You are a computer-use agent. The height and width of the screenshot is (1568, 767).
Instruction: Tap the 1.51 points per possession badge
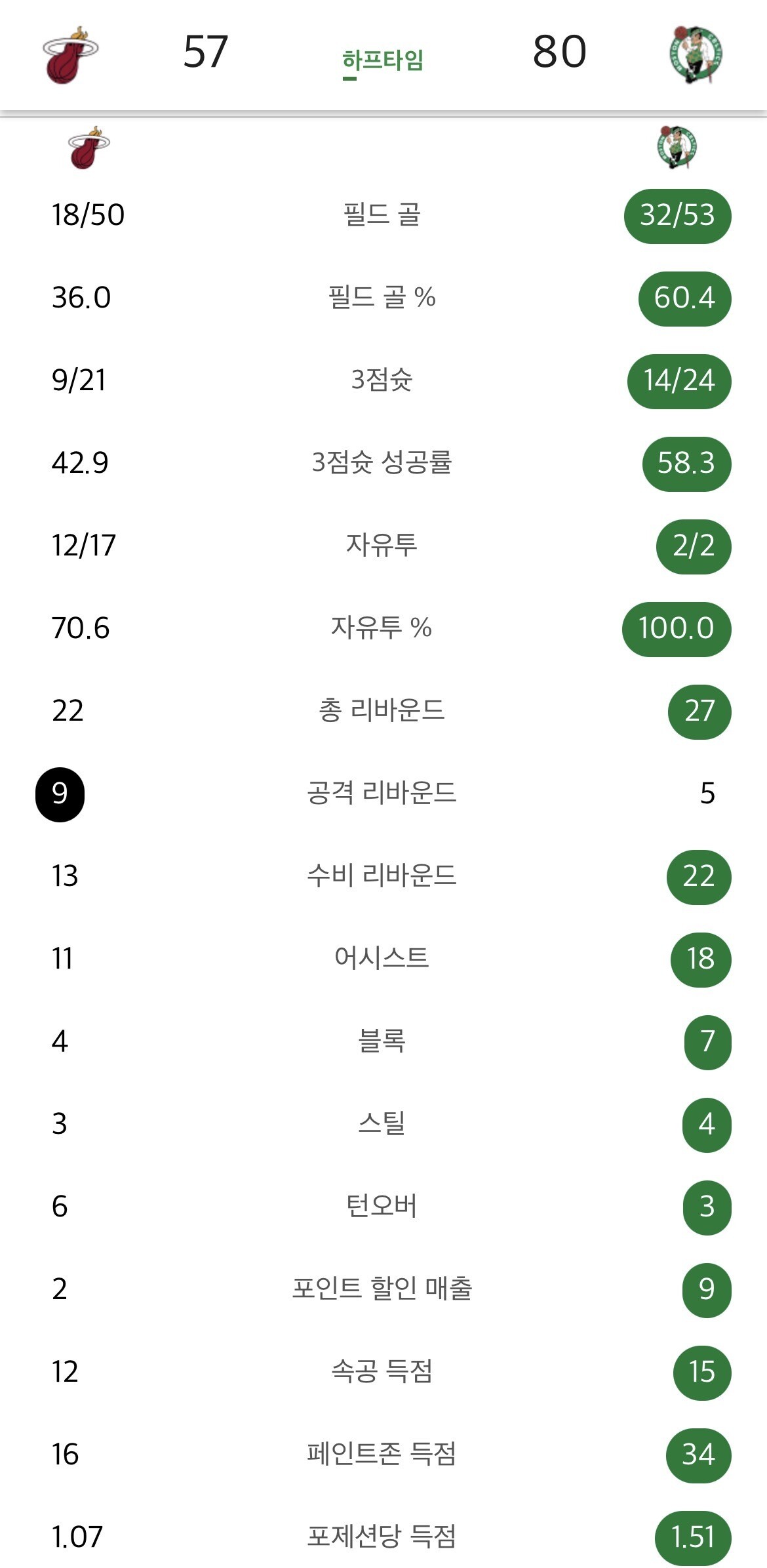[x=693, y=1538]
